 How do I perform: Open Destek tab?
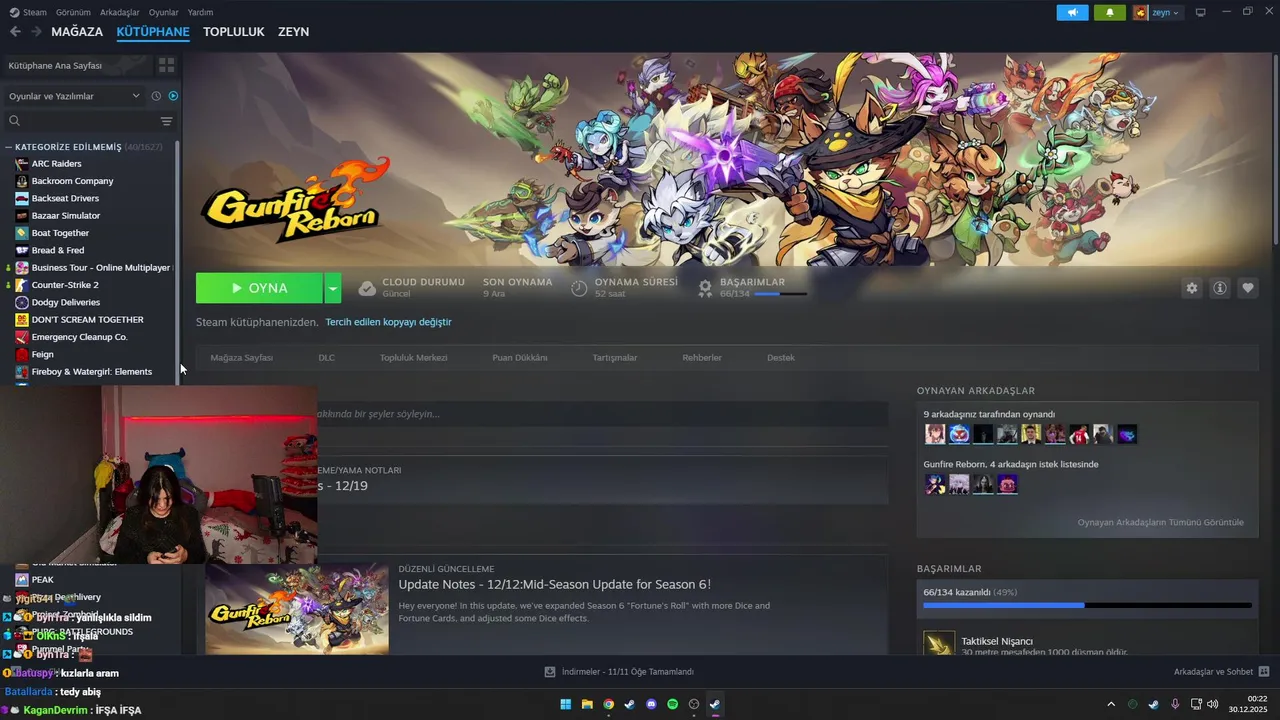point(781,357)
